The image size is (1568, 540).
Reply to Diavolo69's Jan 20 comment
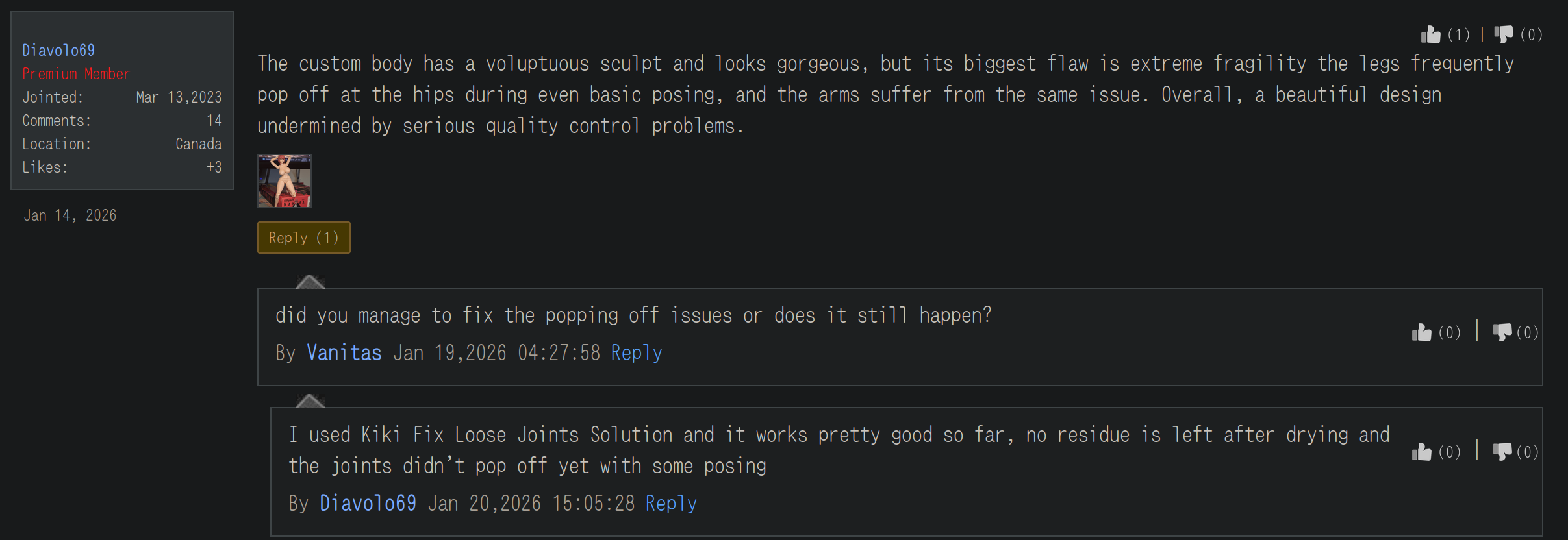(x=671, y=503)
